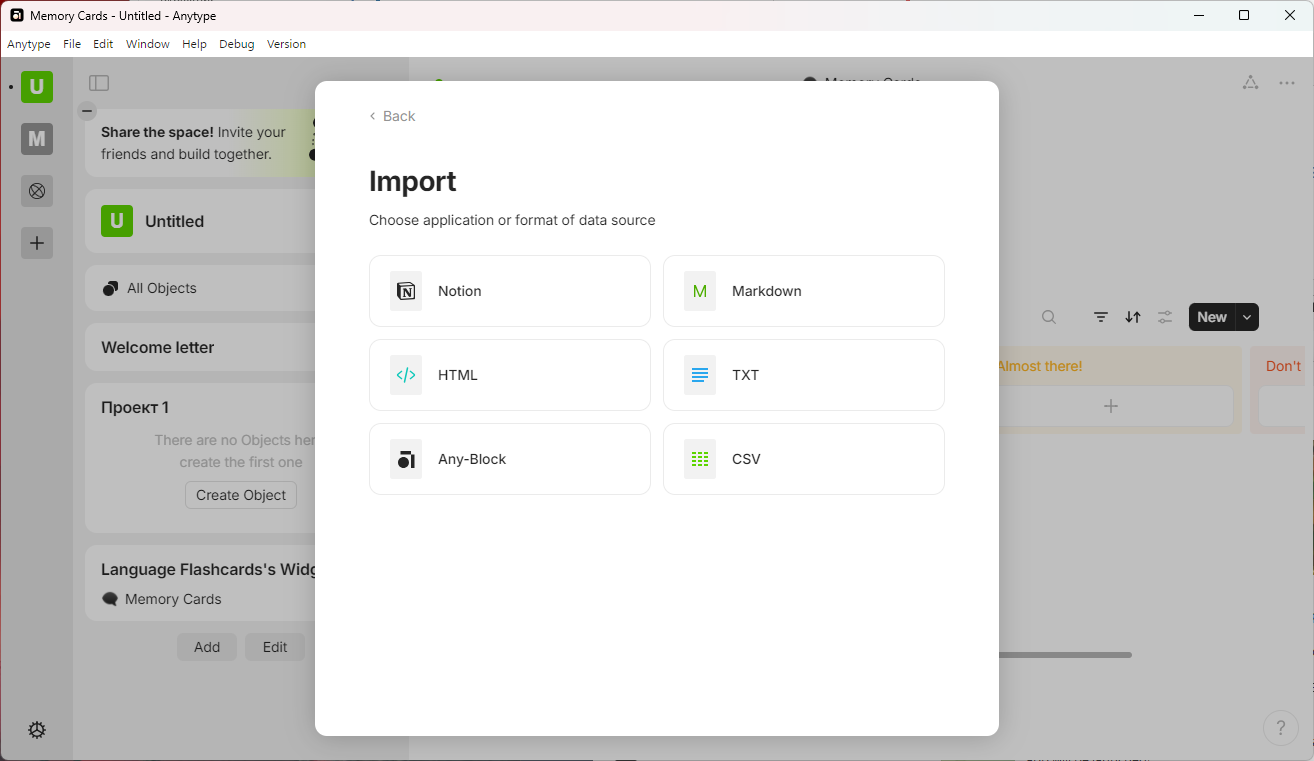Viewport: 1314px width, 761px height.
Task: Click the Проект 1 widget title
Action: [135, 407]
